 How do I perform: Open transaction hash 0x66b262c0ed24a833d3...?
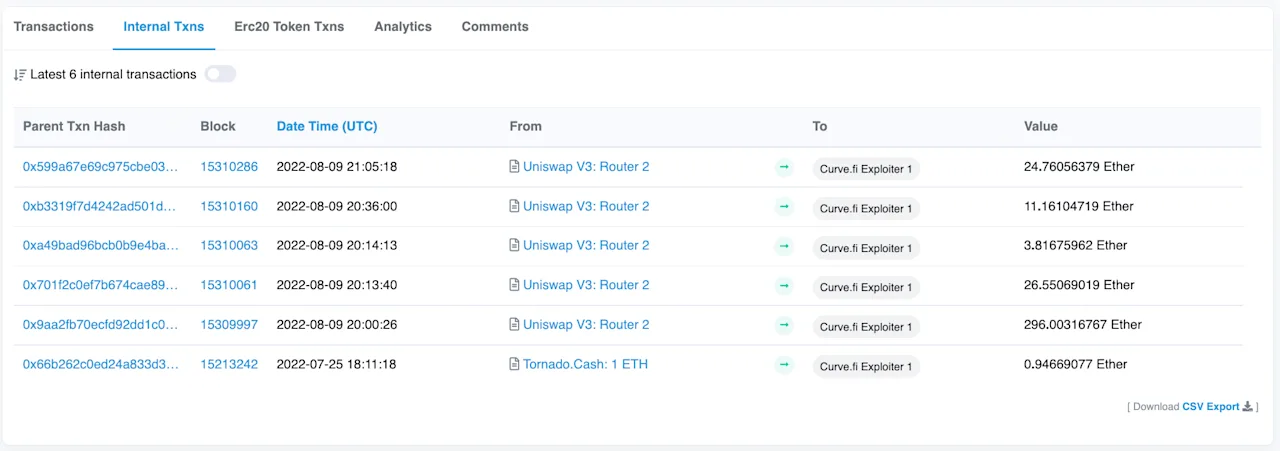(100, 364)
